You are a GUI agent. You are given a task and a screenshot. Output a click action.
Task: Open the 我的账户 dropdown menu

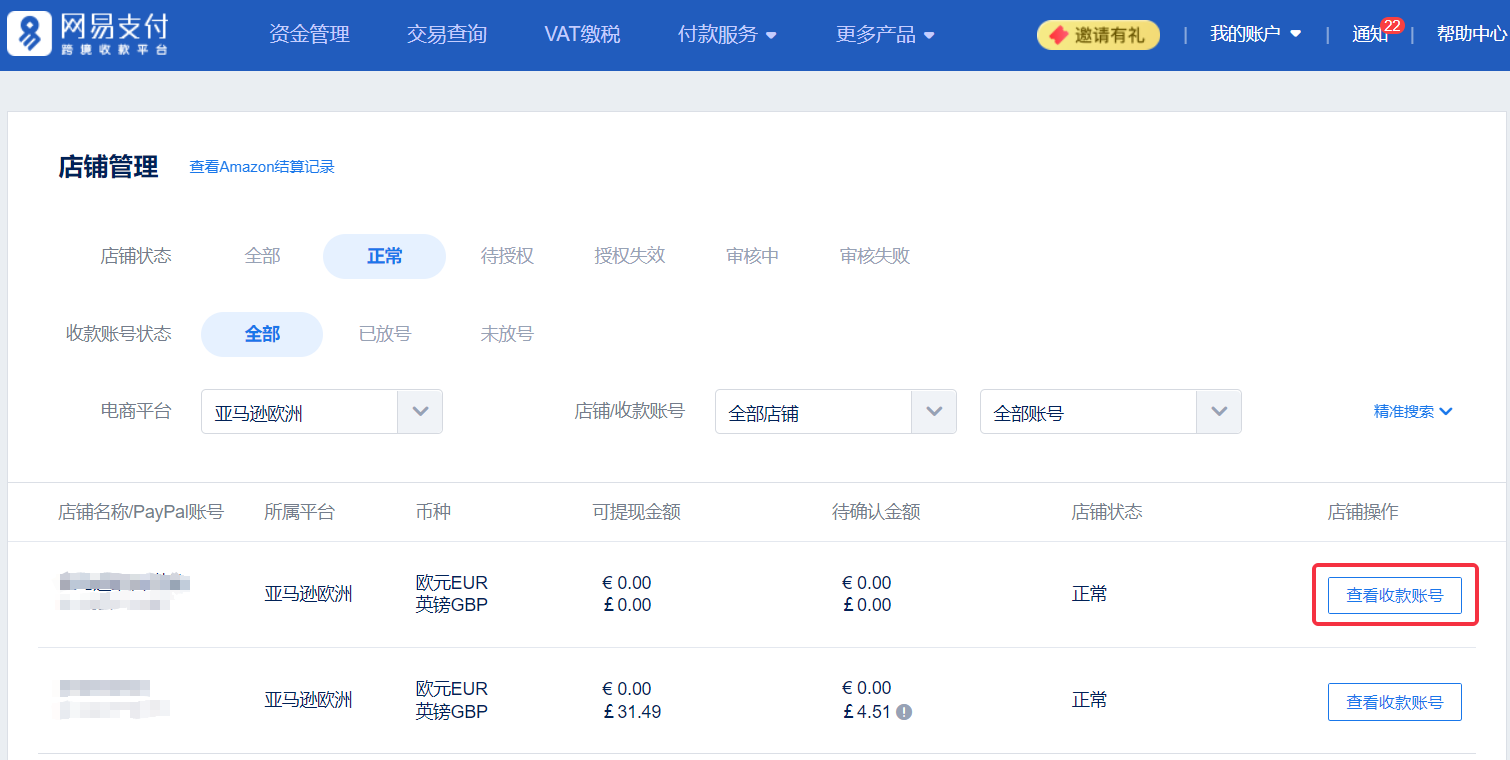point(1255,34)
